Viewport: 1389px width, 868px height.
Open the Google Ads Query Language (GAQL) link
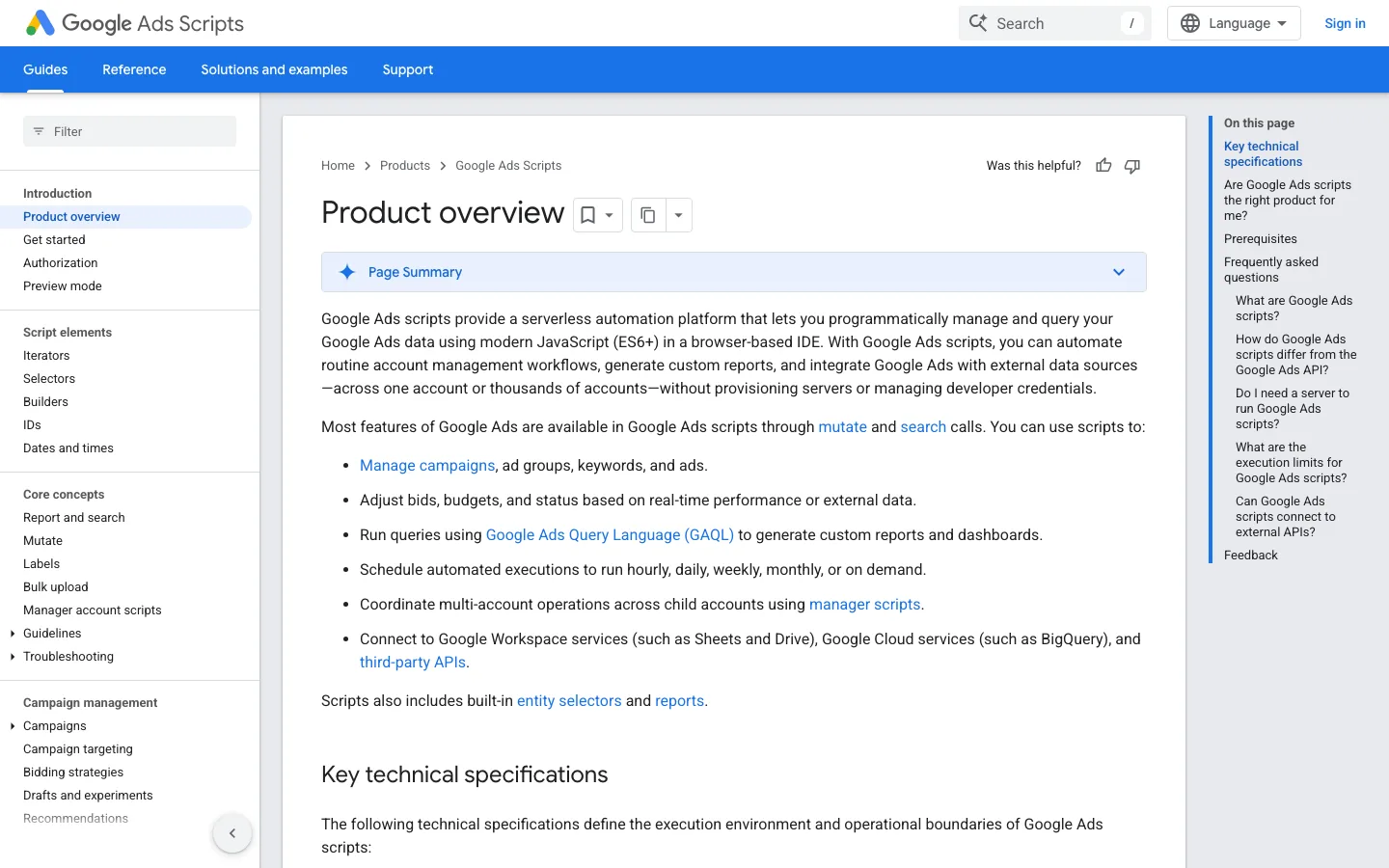click(x=610, y=535)
